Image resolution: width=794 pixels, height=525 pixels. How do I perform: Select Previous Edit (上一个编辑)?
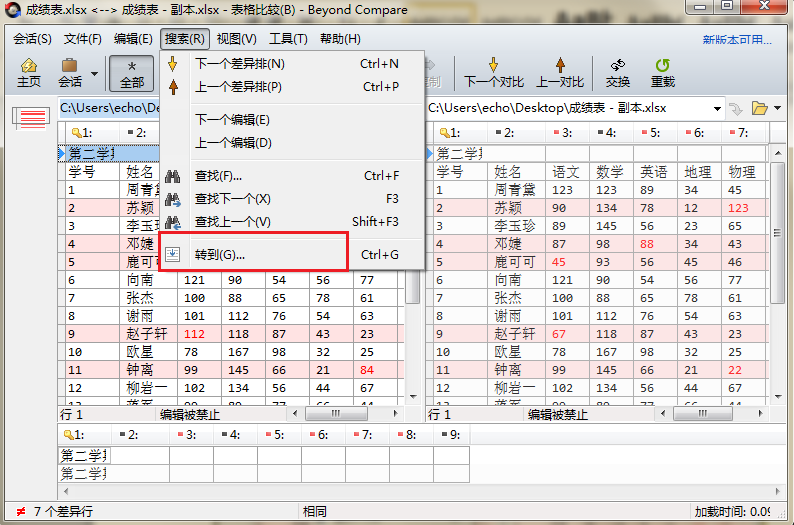click(x=292, y=143)
